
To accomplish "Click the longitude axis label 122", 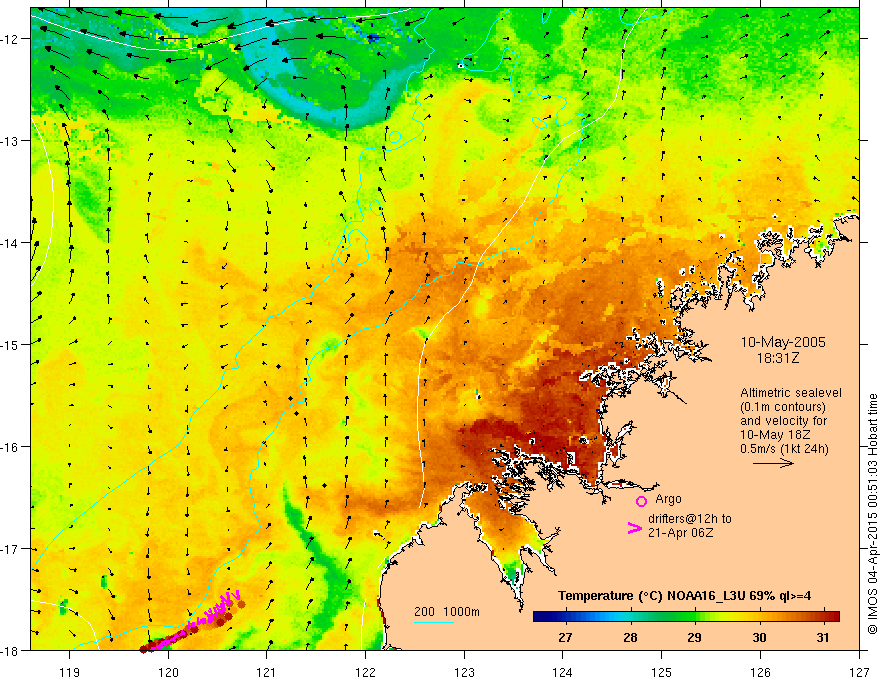I will [366, 672].
